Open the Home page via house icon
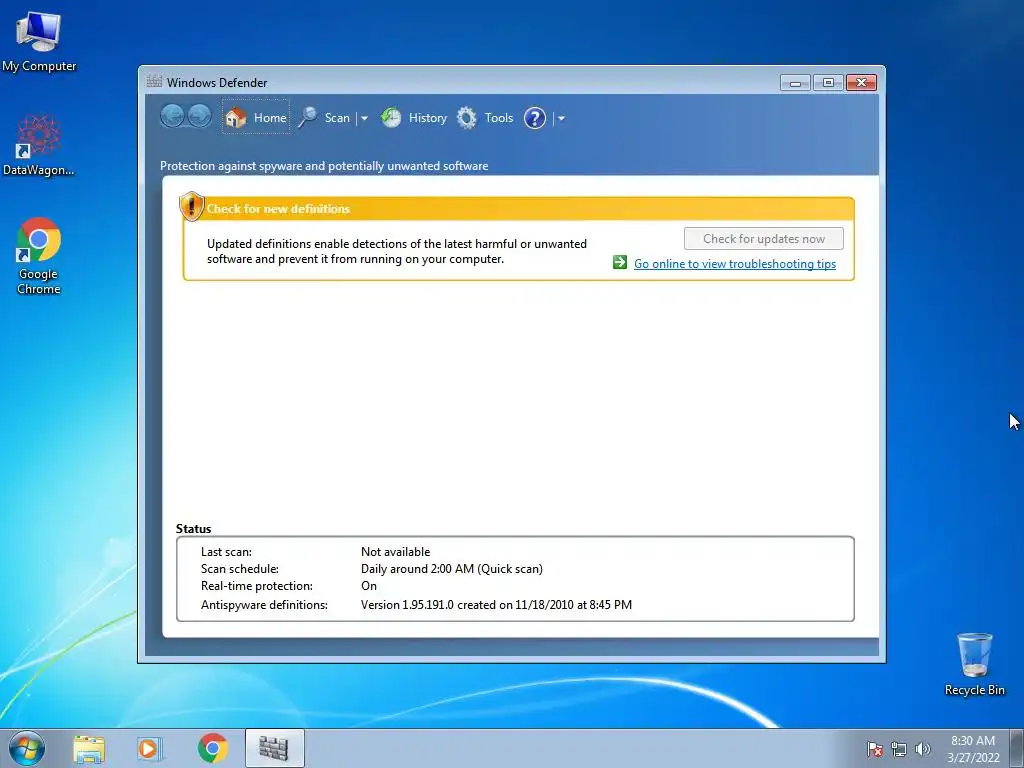The width and height of the screenshot is (1024, 768). click(236, 118)
